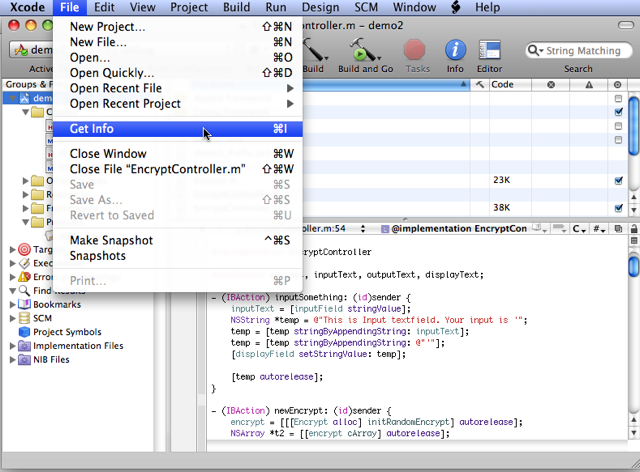Choose Open Quickly… menu item
The height and width of the screenshot is (472, 640).
pyautogui.click(x=178, y=73)
